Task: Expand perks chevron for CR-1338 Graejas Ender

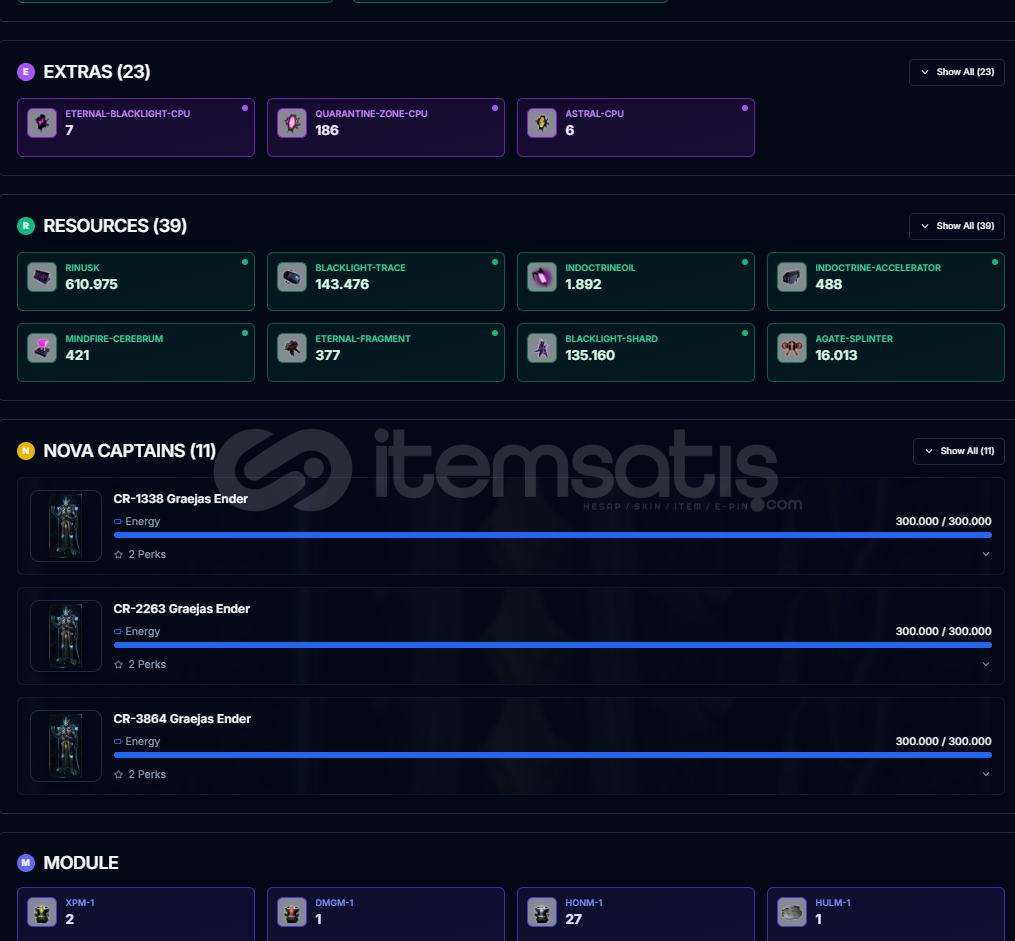Action: click(986, 554)
